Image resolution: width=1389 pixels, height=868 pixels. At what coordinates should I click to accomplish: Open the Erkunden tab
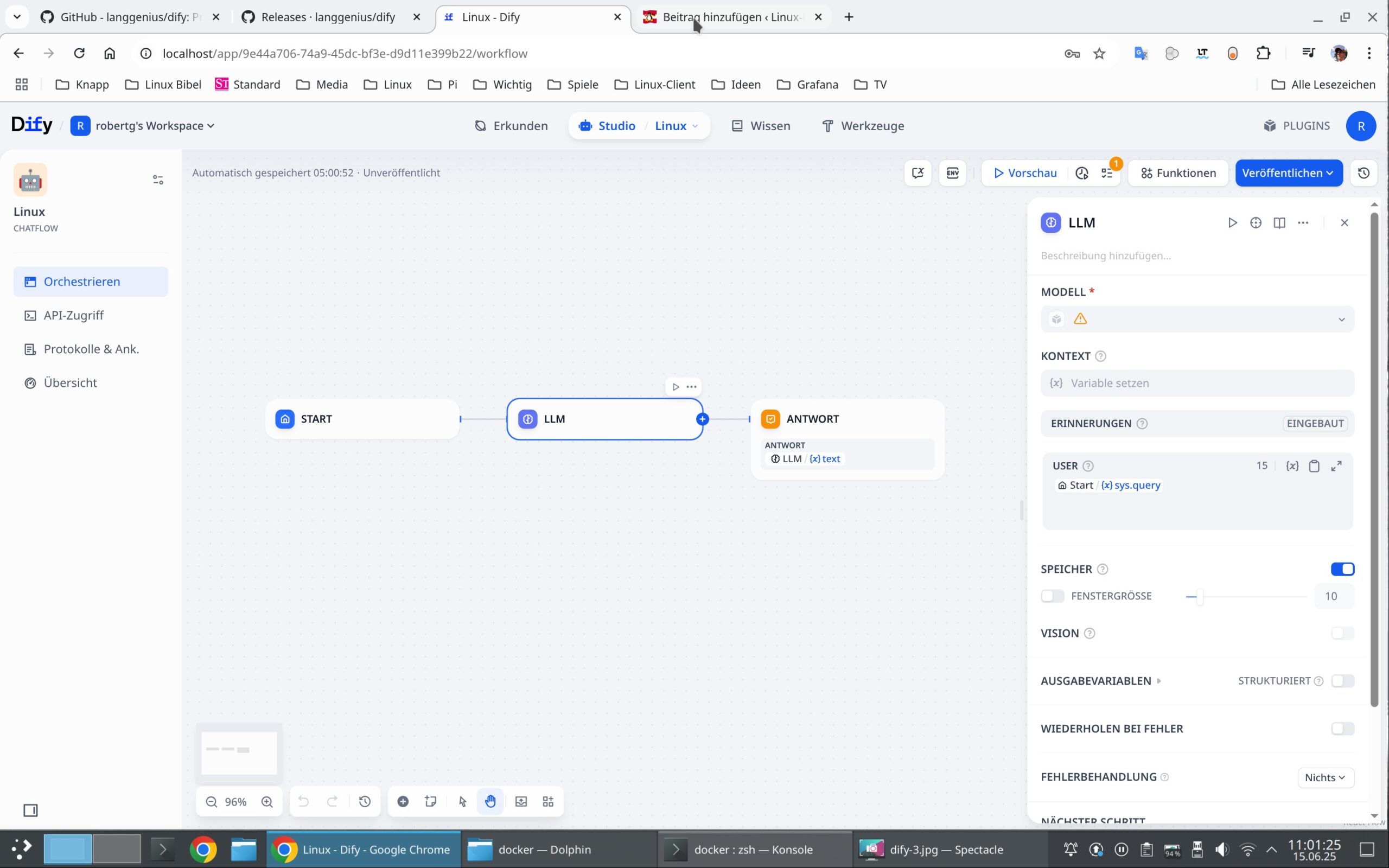(x=512, y=126)
